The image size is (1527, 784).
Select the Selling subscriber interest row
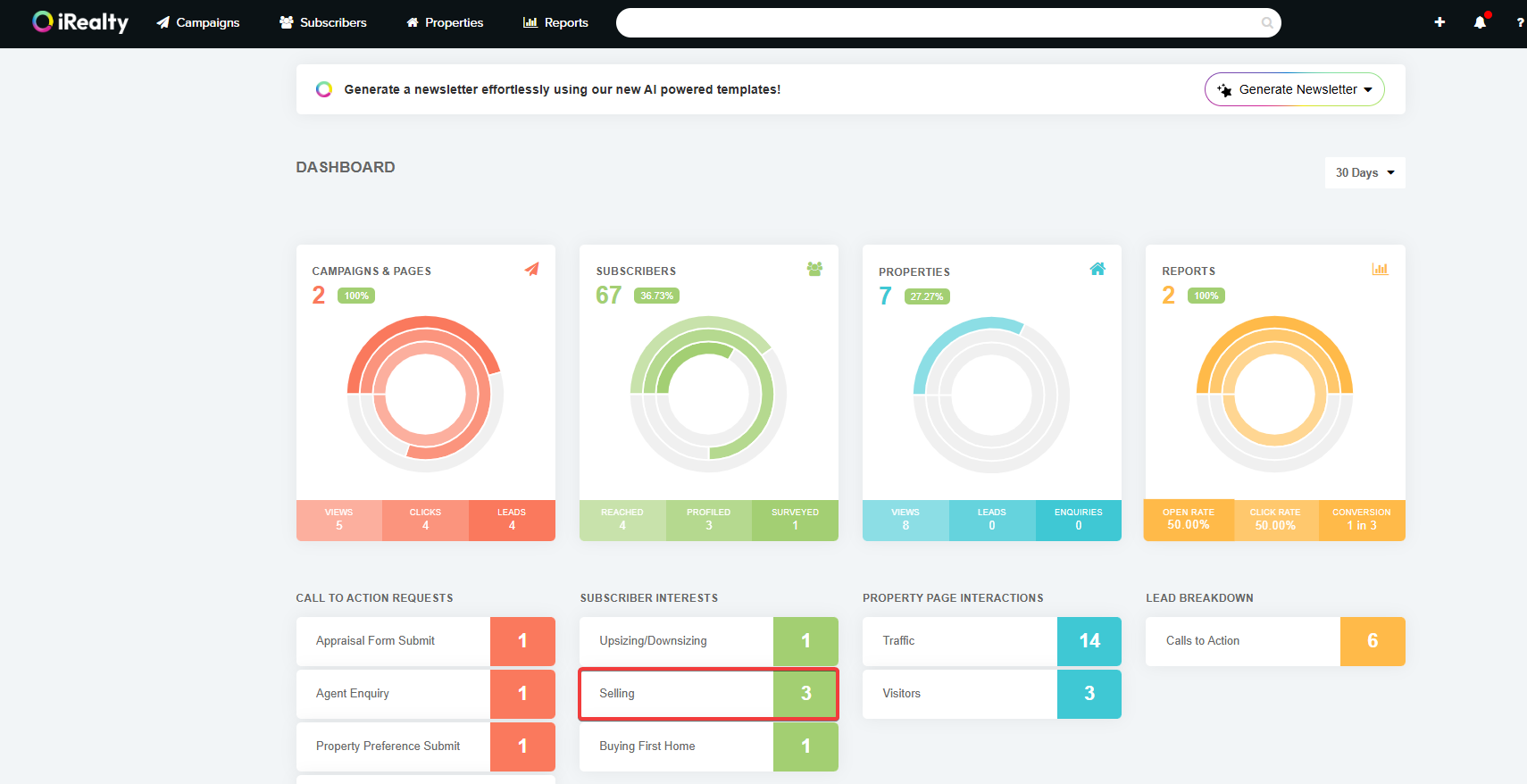707,694
